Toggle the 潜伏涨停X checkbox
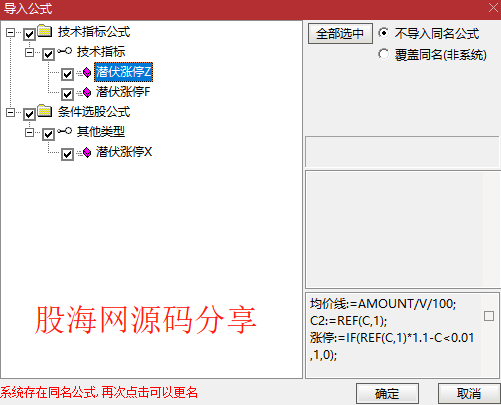This screenshot has width=501, height=405. (67, 154)
